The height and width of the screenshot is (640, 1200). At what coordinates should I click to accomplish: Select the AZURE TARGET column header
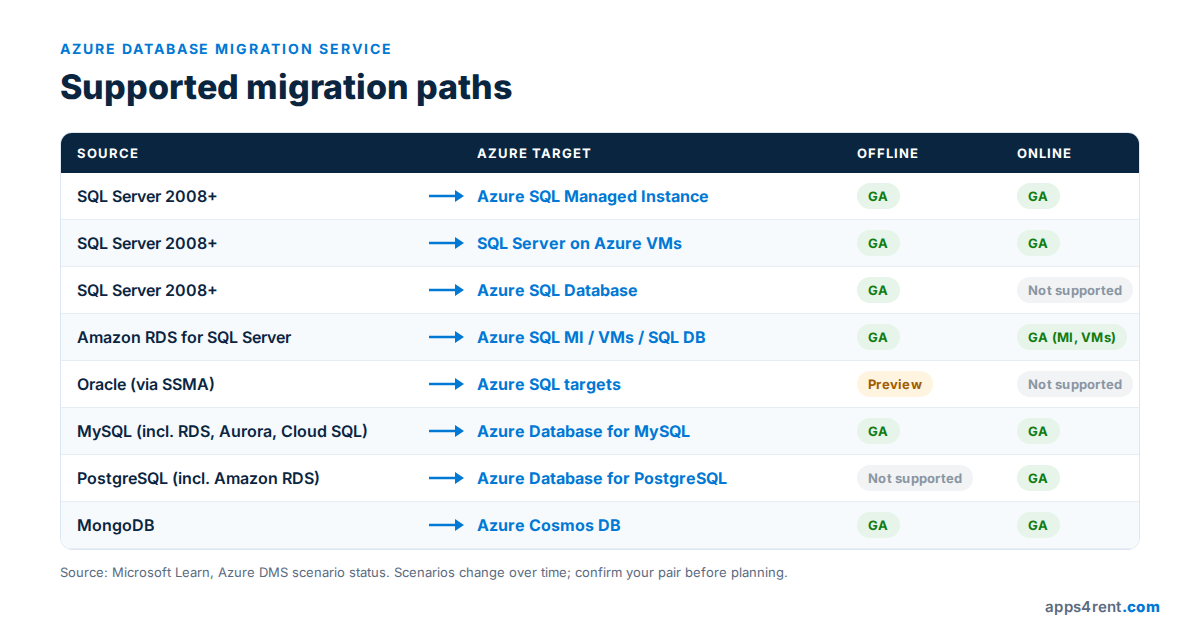pos(534,153)
